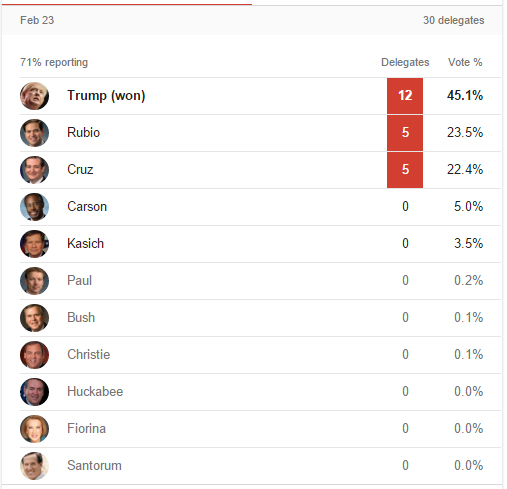
Task: Click the Delegates column header
Action: click(x=405, y=62)
